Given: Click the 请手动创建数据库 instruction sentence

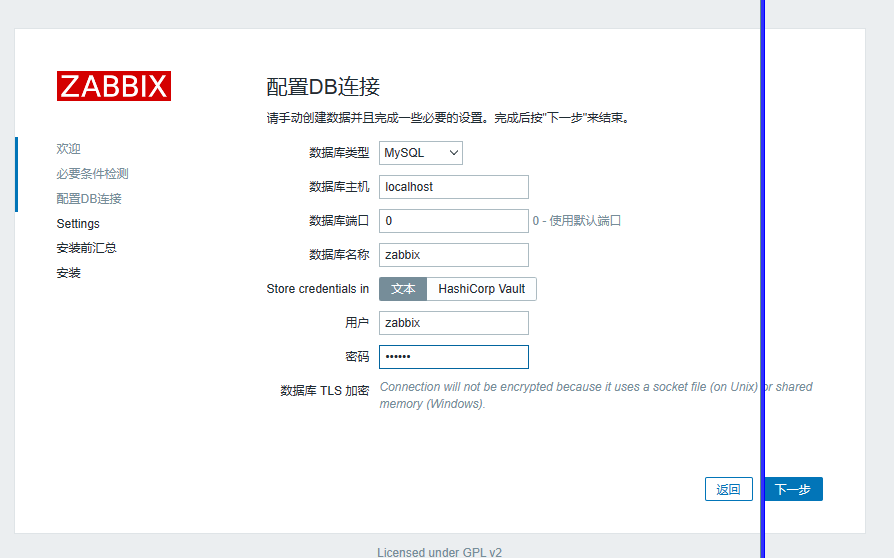Looking at the screenshot, I should [449, 118].
